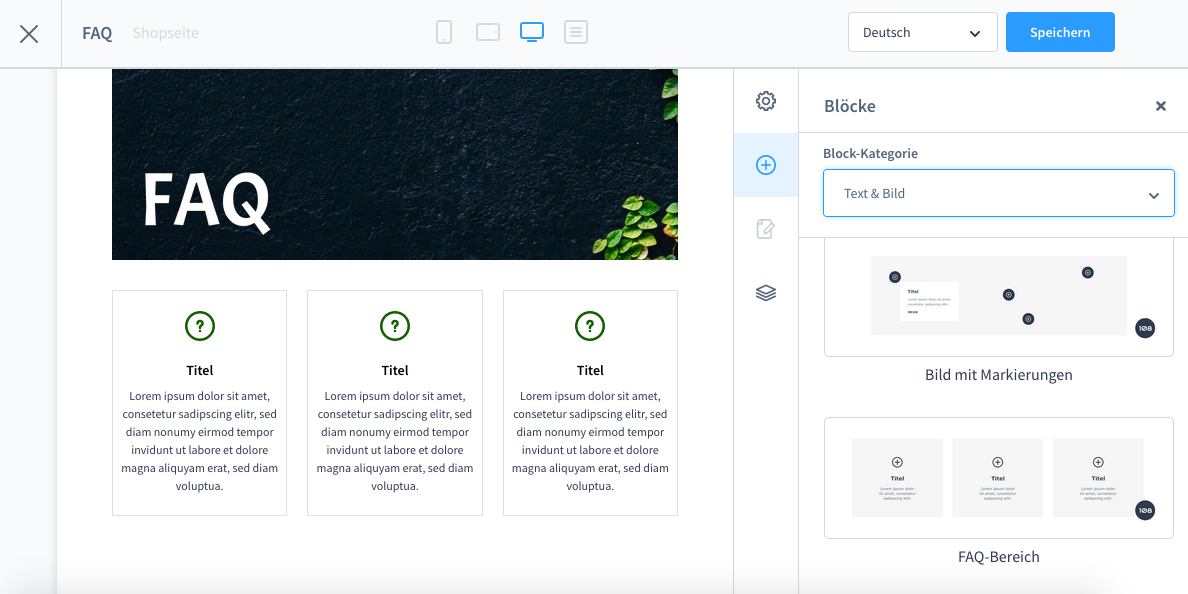1188x594 pixels.
Task: Click badge icon on FAQ-Bereich thumbnail
Action: (x=1145, y=510)
